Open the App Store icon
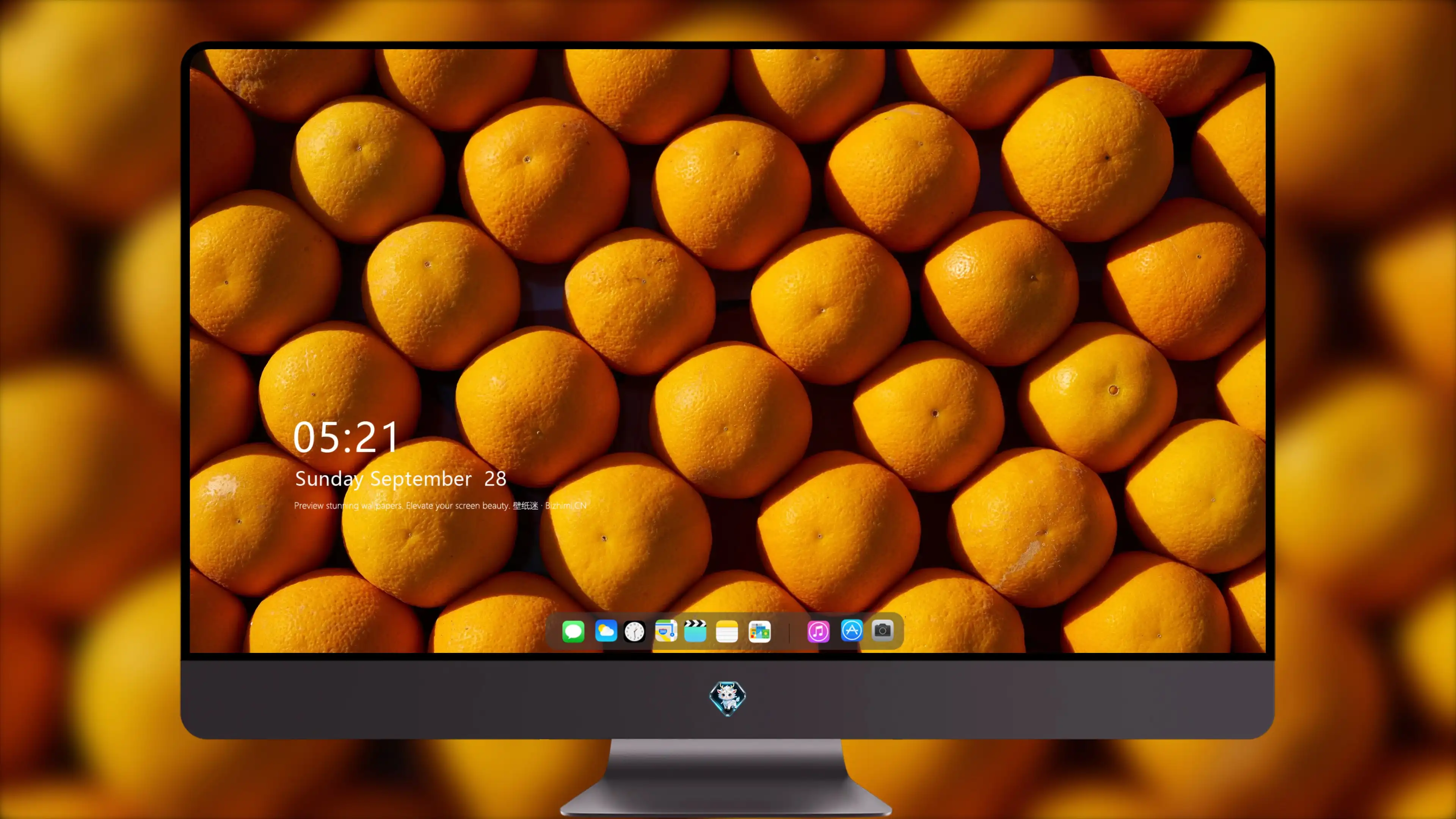This screenshot has height=819, width=1456. (852, 631)
